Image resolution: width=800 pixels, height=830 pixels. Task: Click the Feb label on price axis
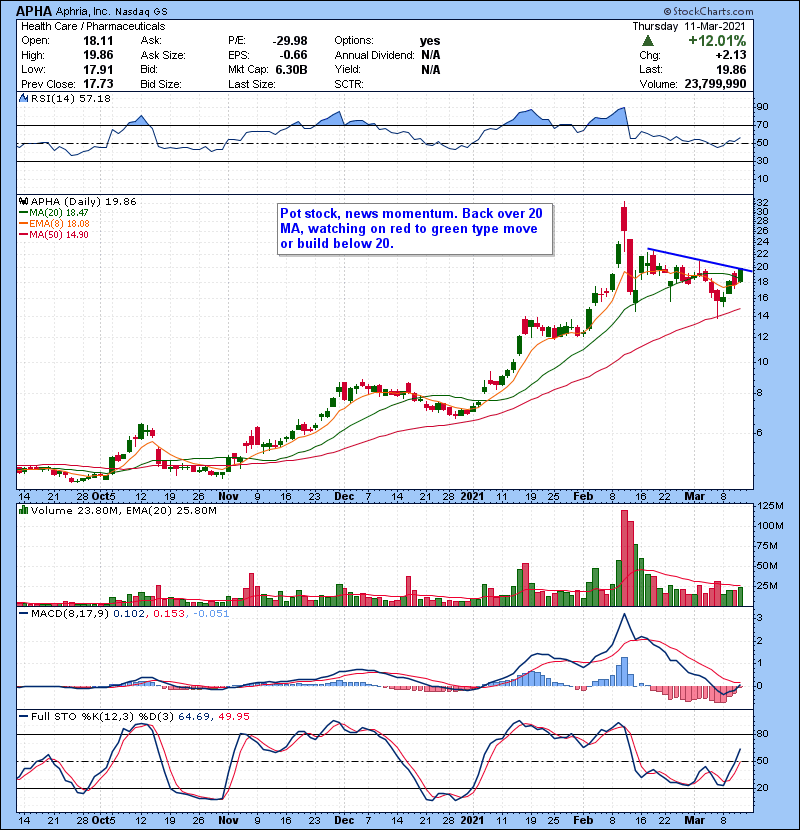[x=583, y=496]
